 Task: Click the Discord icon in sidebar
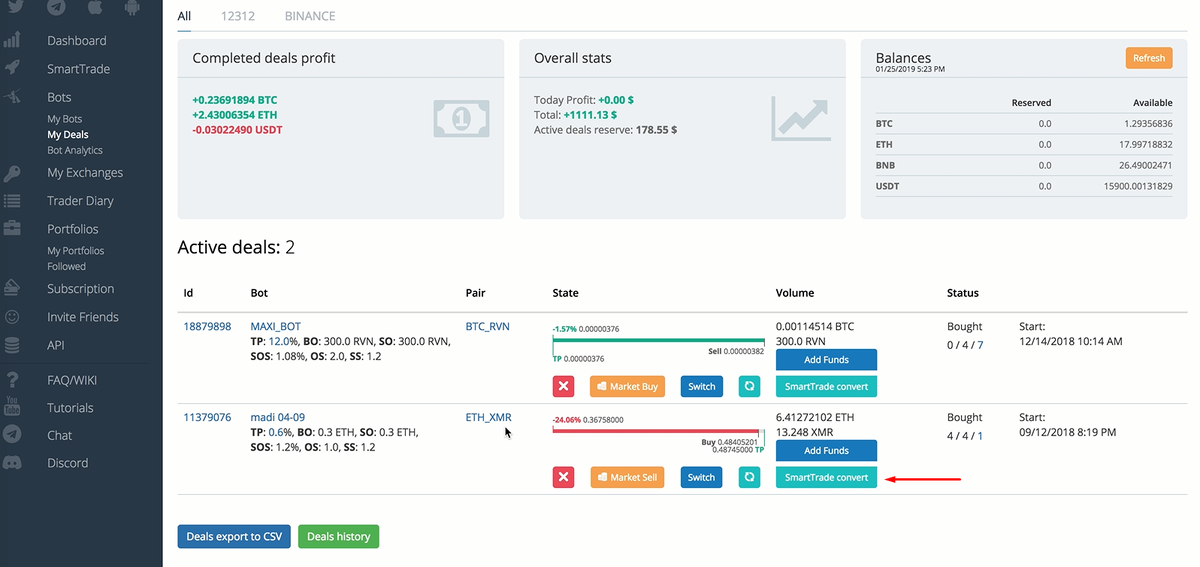[12, 463]
